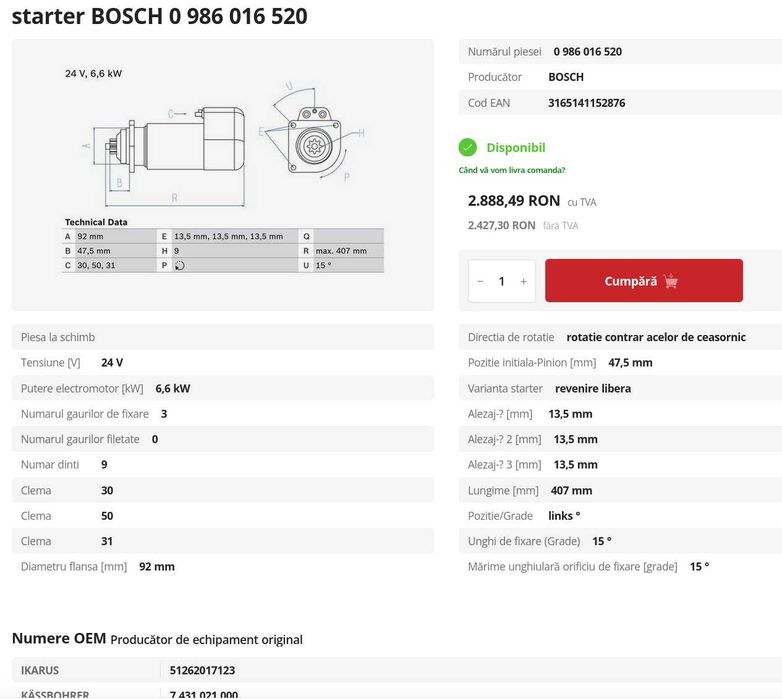Click the 'Alezaj-? [mm]' first row
The width and height of the screenshot is (782, 699).
[x=620, y=414]
